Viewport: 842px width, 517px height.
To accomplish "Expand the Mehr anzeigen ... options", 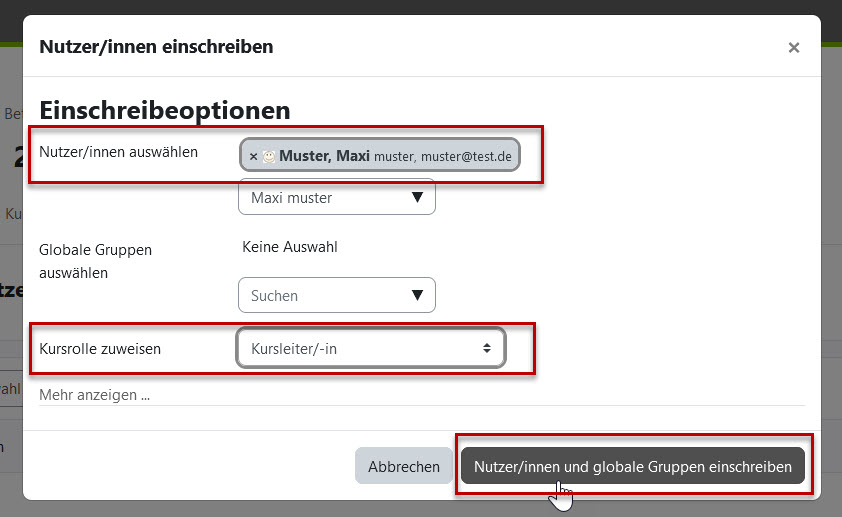I will pyautogui.click(x=95, y=395).
